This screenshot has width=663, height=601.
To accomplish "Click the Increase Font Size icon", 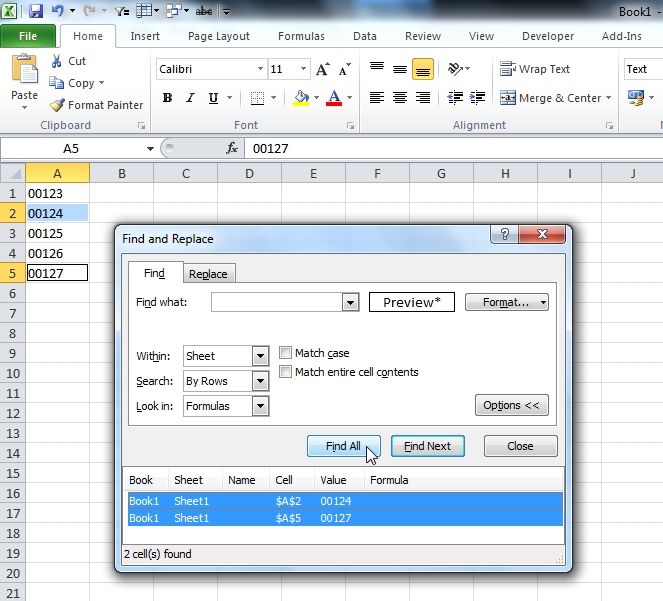I will (322, 70).
